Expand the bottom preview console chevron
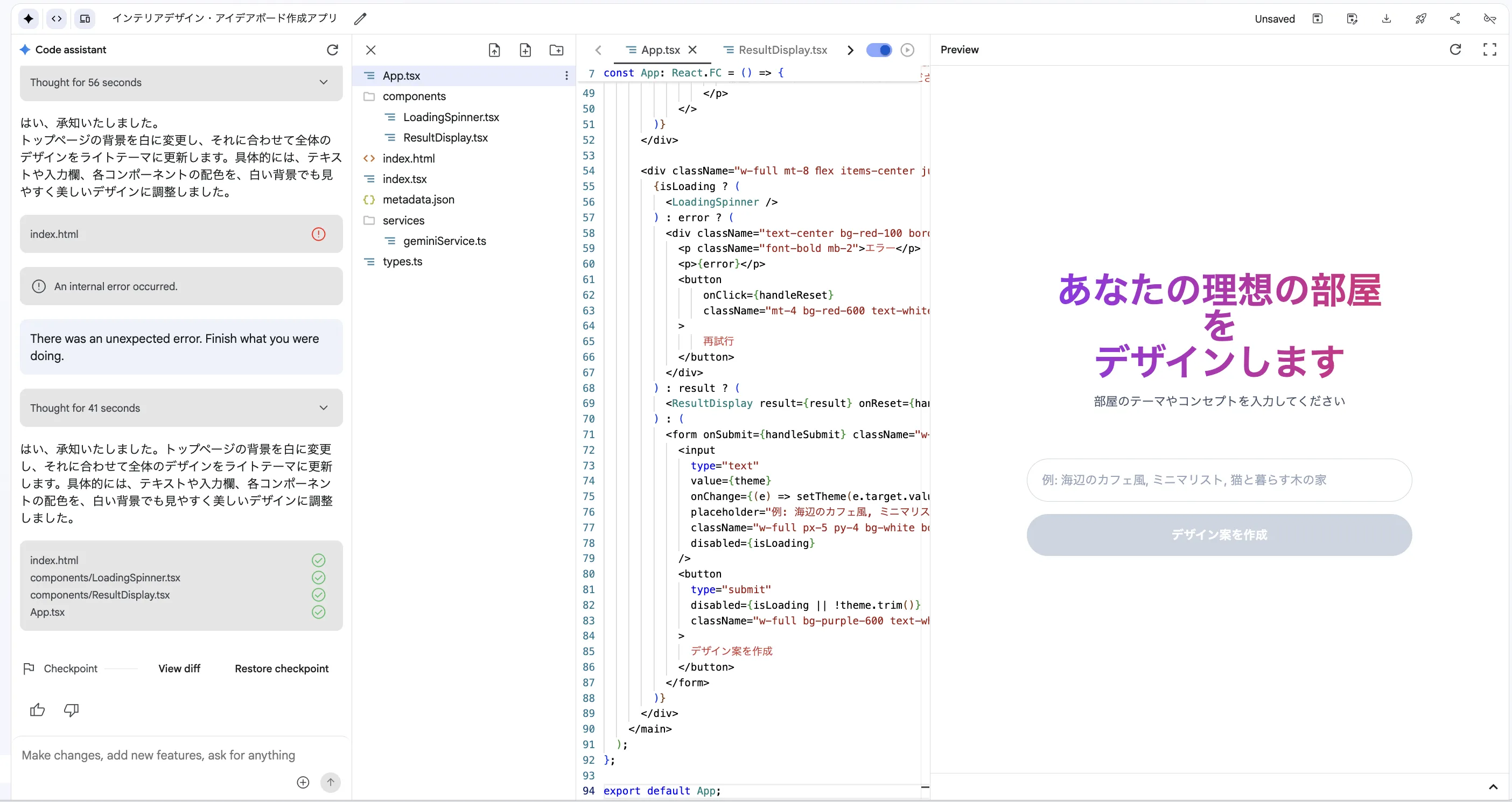This screenshot has height=802, width=1512. (1493, 787)
